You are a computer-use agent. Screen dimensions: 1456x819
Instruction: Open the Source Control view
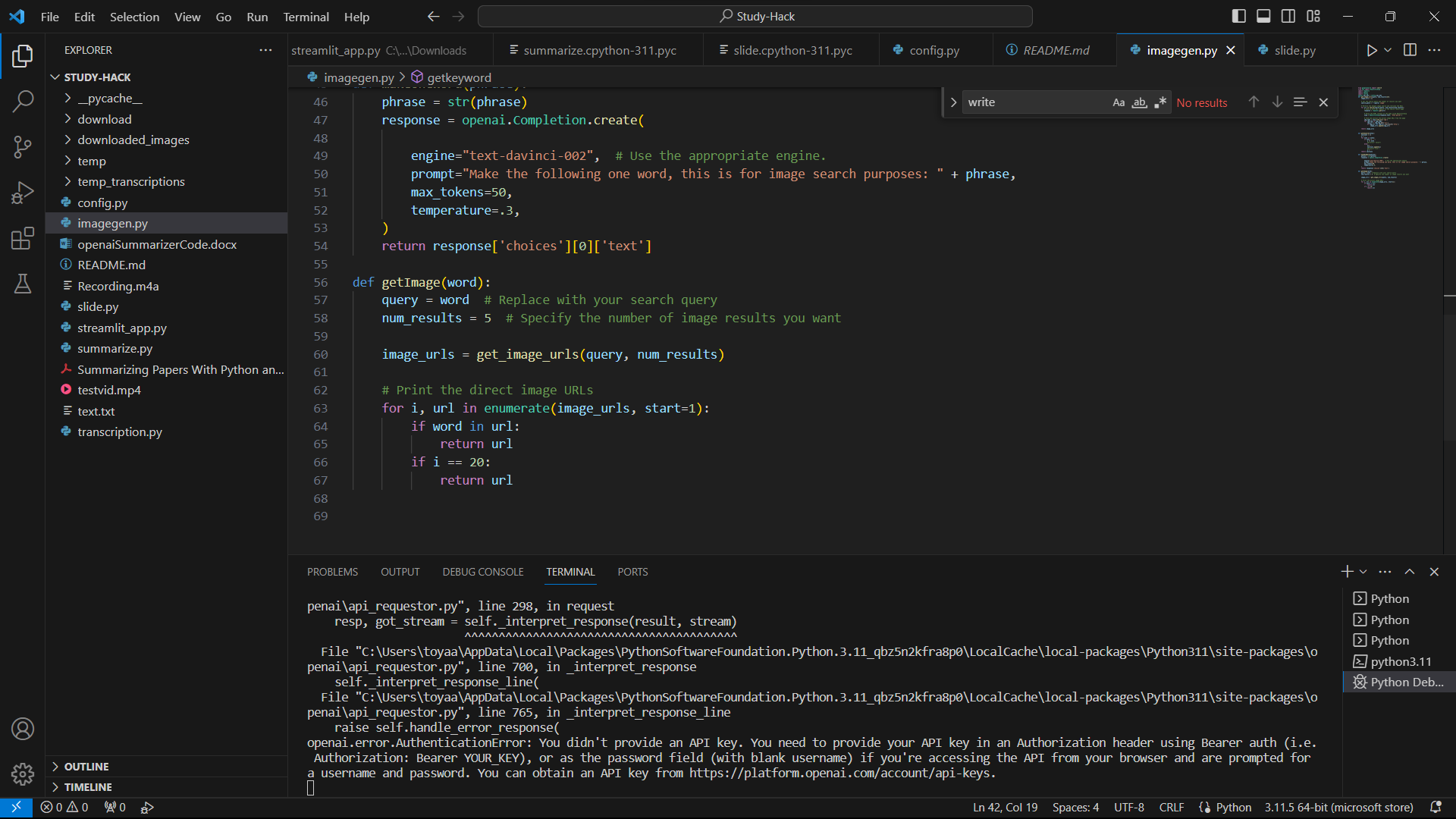point(23,146)
